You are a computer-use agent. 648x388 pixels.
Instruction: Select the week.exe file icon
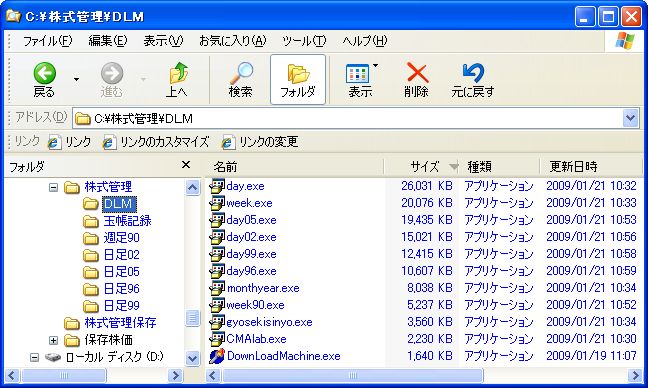click(217, 203)
